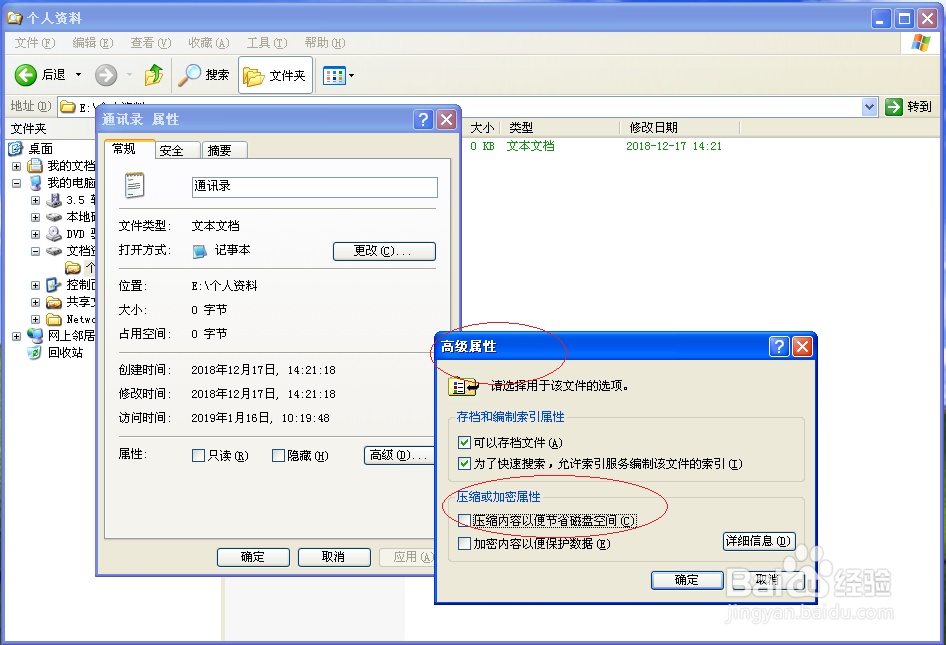The width and height of the screenshot is (946, 645).
Task: Click the 更改 (Change) button
Action: click(x=384, y=251)
